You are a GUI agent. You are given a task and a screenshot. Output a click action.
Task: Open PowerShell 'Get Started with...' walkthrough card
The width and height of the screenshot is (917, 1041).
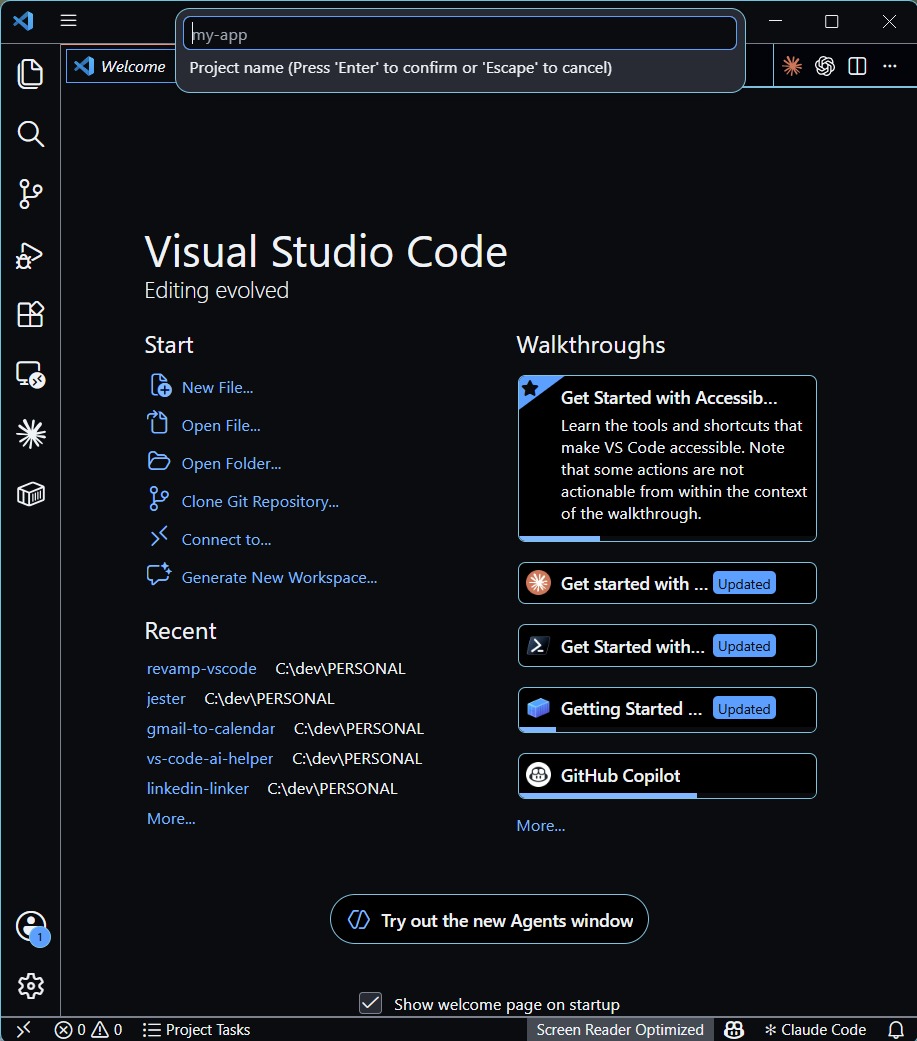667,645
